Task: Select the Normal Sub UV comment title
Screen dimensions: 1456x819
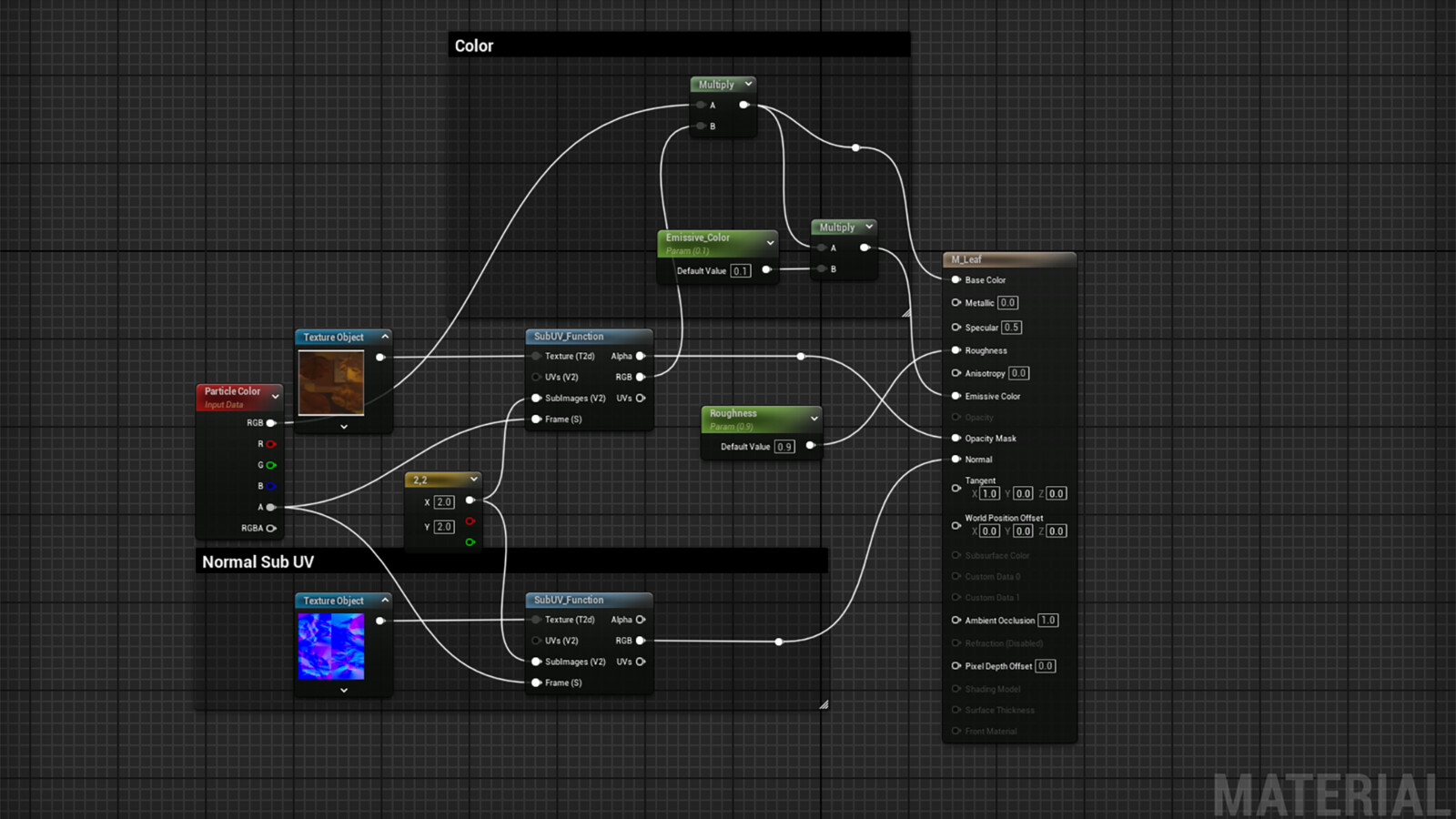Action: 258,561
